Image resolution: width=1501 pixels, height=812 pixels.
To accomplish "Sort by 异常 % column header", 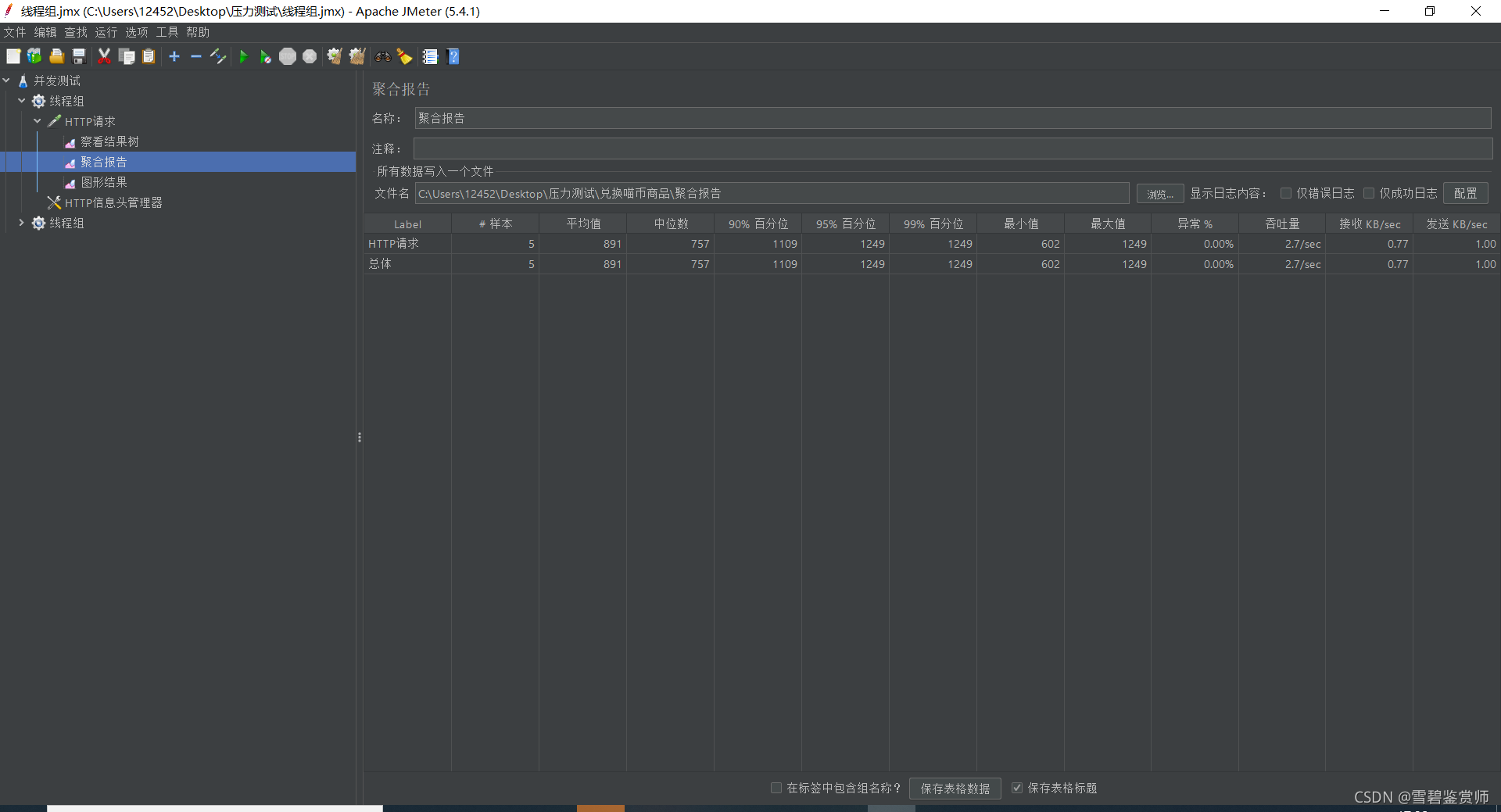I will [x=1195, y=224].
